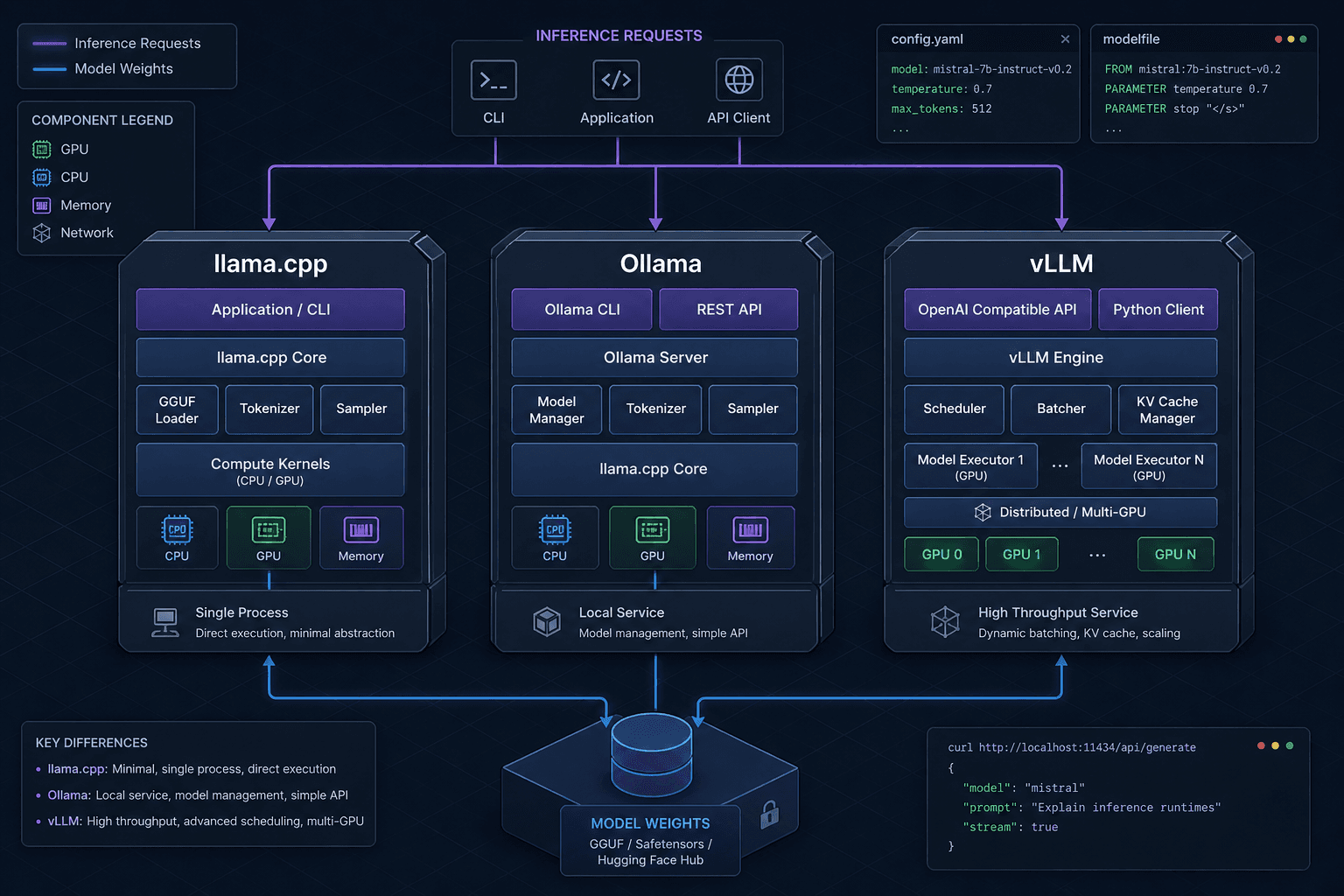Select the GPU 0 chip
The height and width of the screenshot is (896, 1344).
coord(941,554)
